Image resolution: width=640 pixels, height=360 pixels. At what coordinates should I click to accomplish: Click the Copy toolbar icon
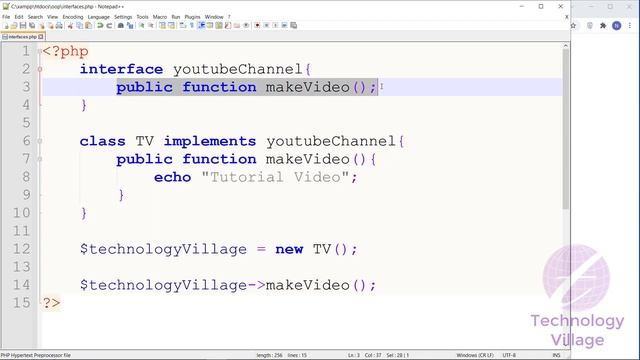coord(79,25)
